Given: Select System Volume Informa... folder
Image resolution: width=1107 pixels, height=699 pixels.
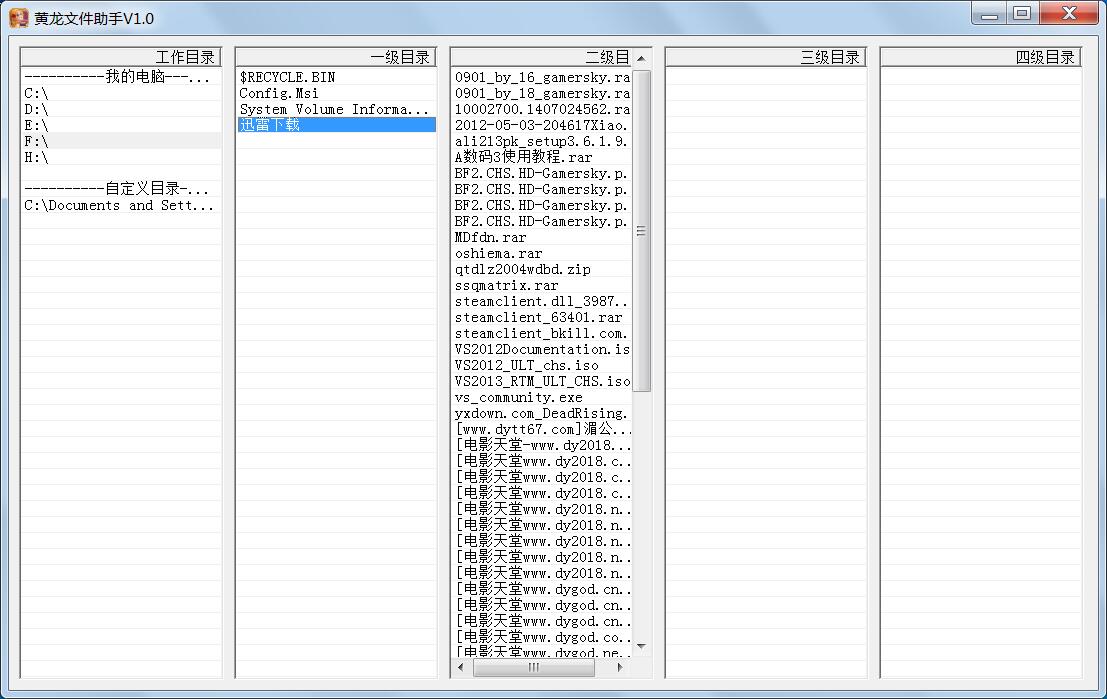Looking at the screenshot, I should (x=336, y=109).
